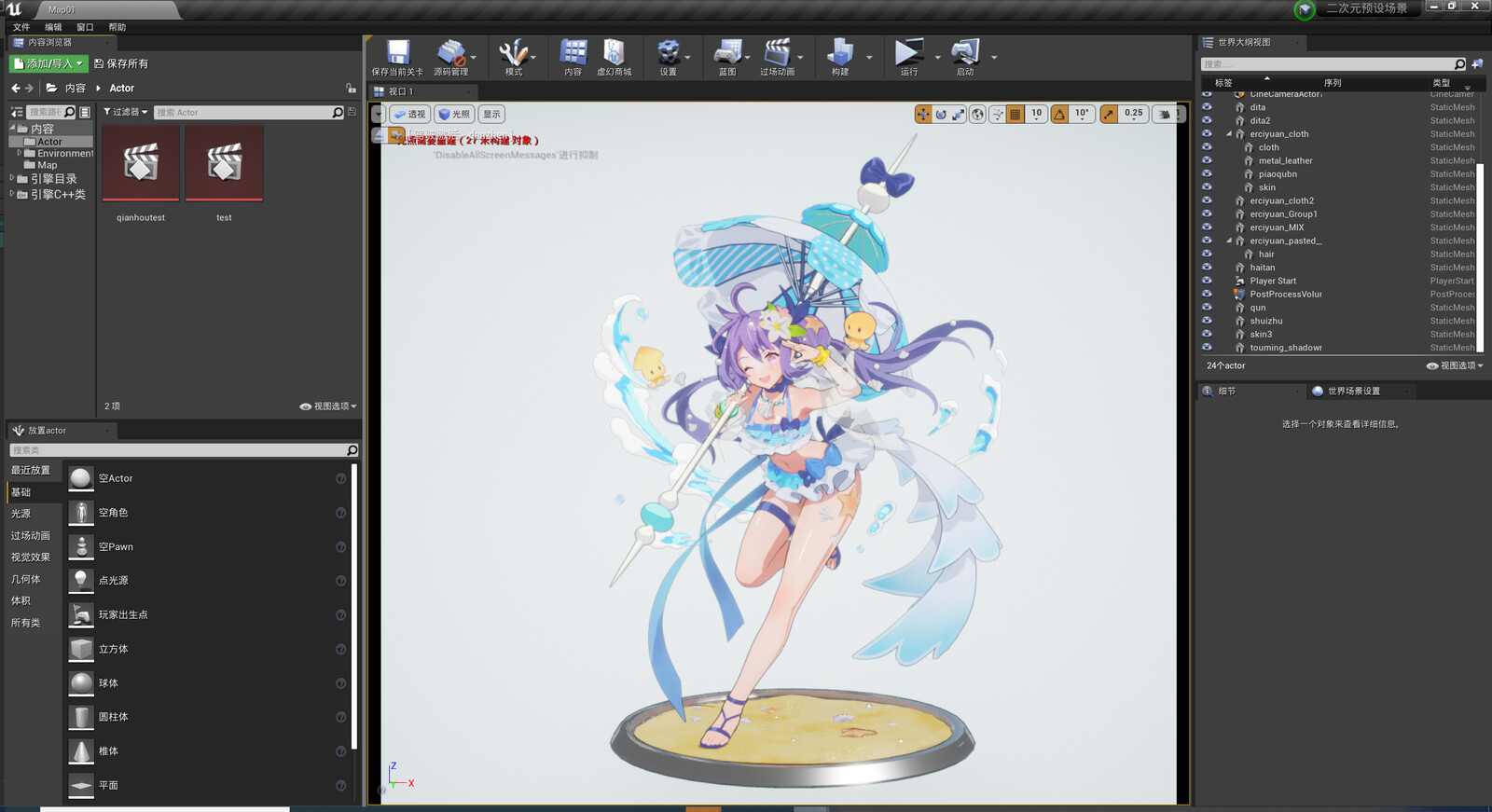Click the Show (显示) viewport button

pos(491,114)
